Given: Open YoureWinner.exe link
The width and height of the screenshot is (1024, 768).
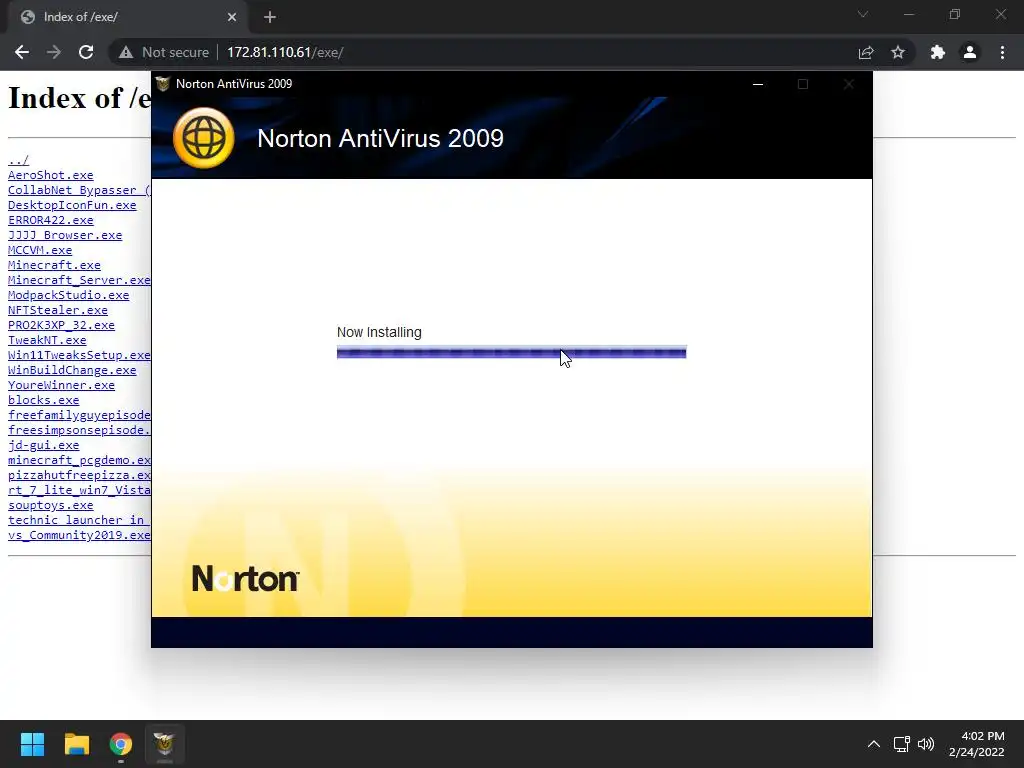Looking at the screenshot, I should 61,385.
